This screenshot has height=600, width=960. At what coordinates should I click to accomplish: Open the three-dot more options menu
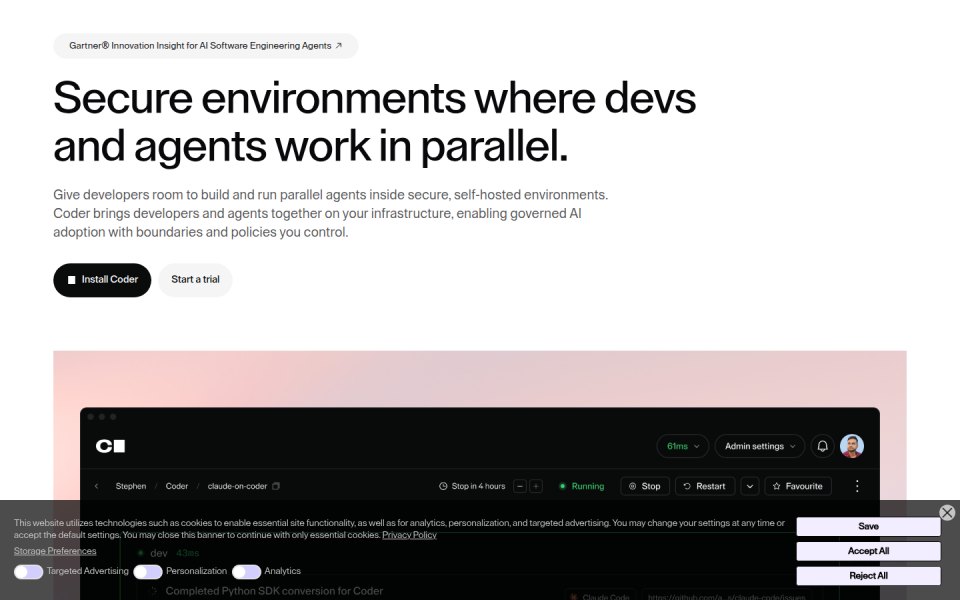click(857, 486)
